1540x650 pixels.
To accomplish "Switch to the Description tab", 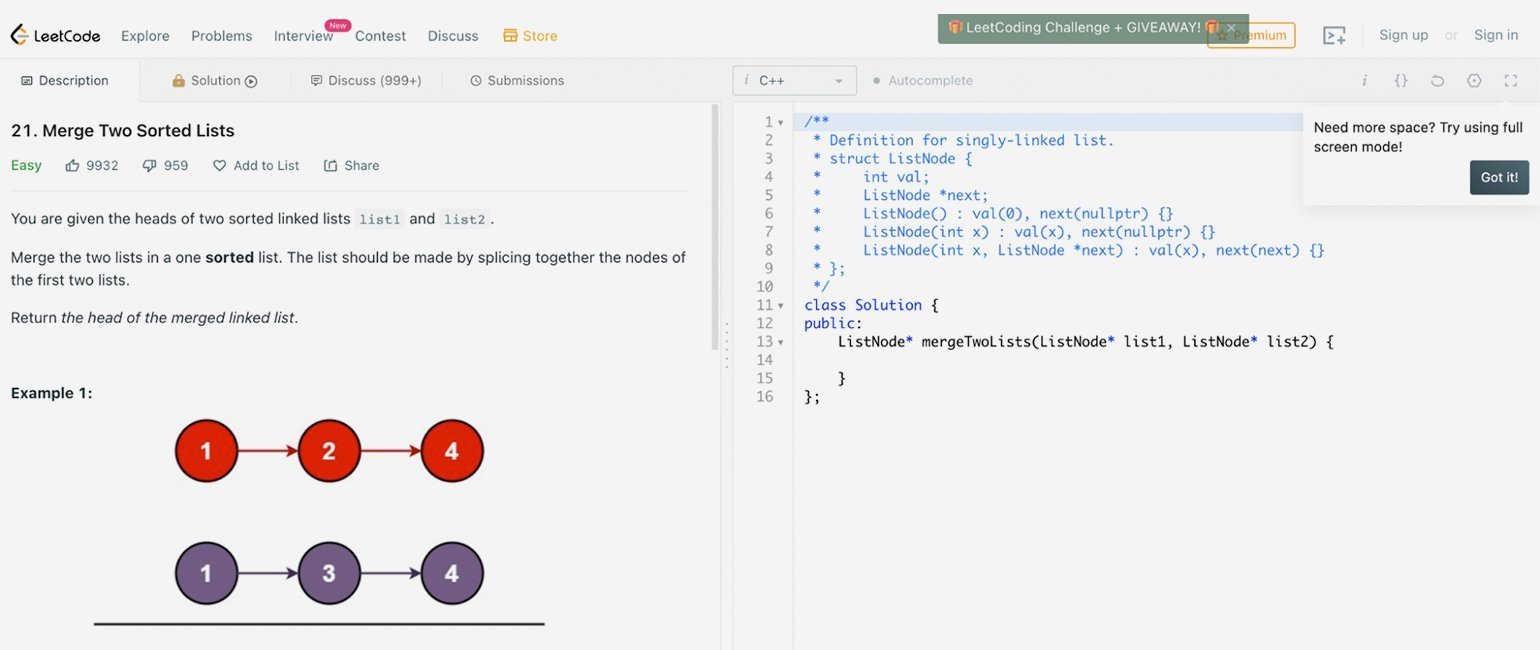I will (65, 80).
